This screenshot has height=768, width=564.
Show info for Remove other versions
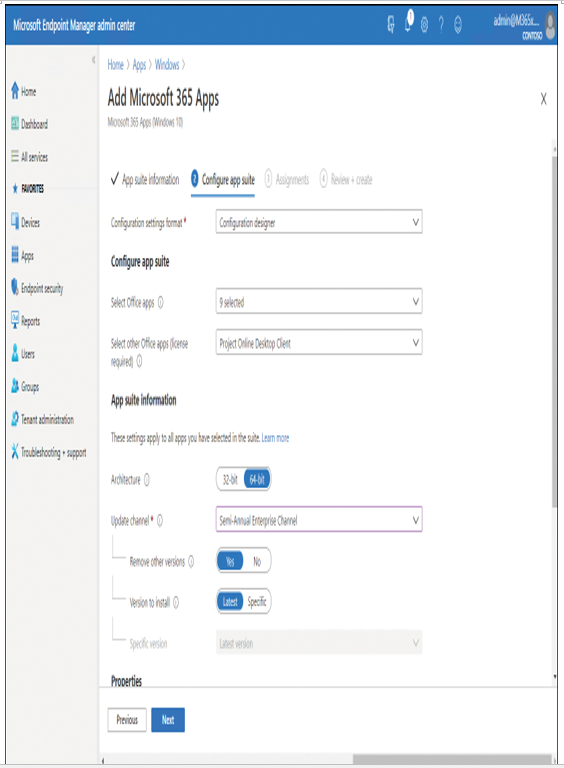pos(191,561)
